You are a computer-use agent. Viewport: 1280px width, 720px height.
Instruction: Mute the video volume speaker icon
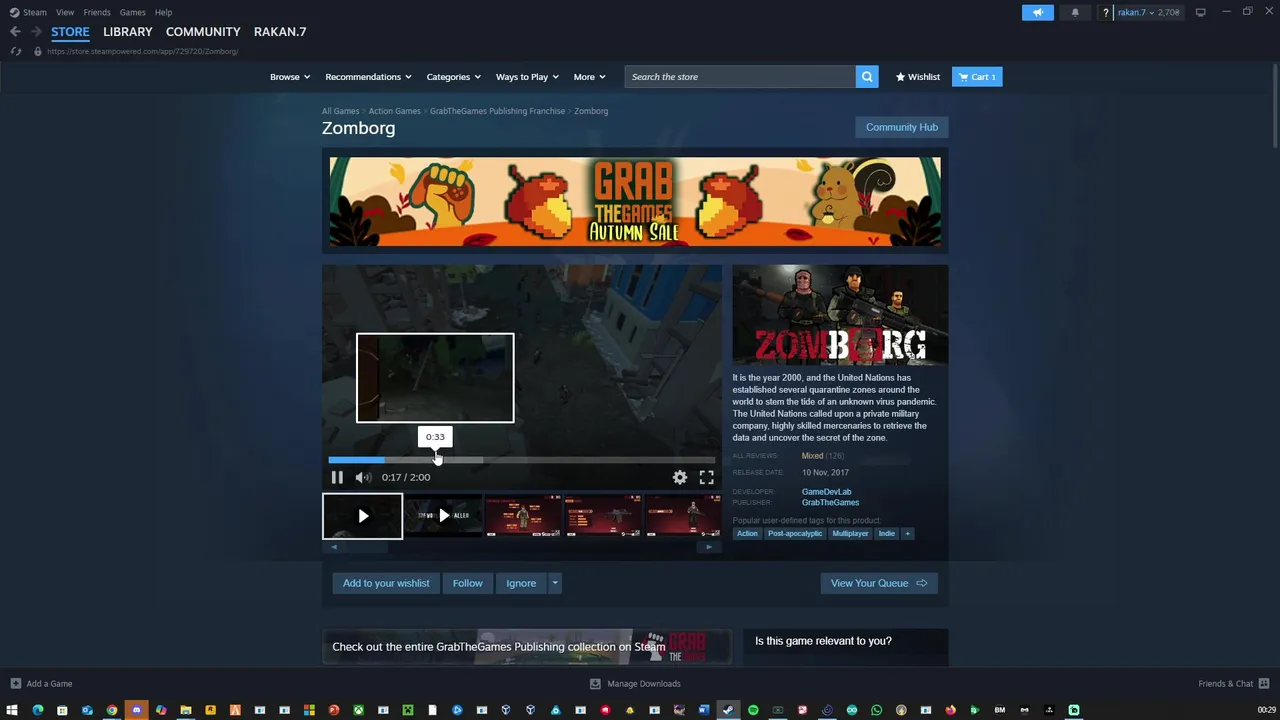coord(363,477)
